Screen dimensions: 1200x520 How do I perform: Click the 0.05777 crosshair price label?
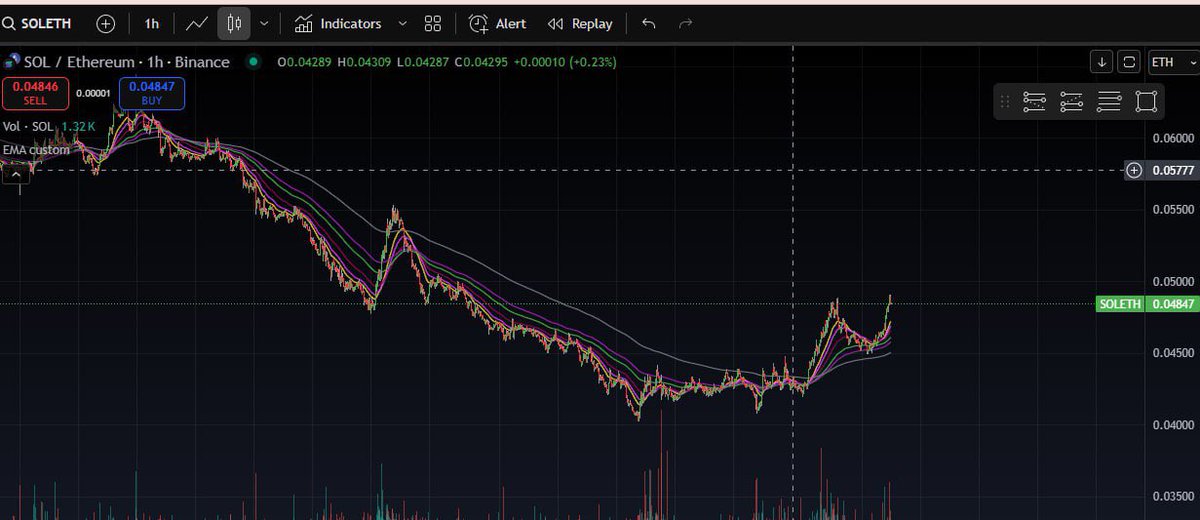pyautogui.click(x=1170, y=170)
